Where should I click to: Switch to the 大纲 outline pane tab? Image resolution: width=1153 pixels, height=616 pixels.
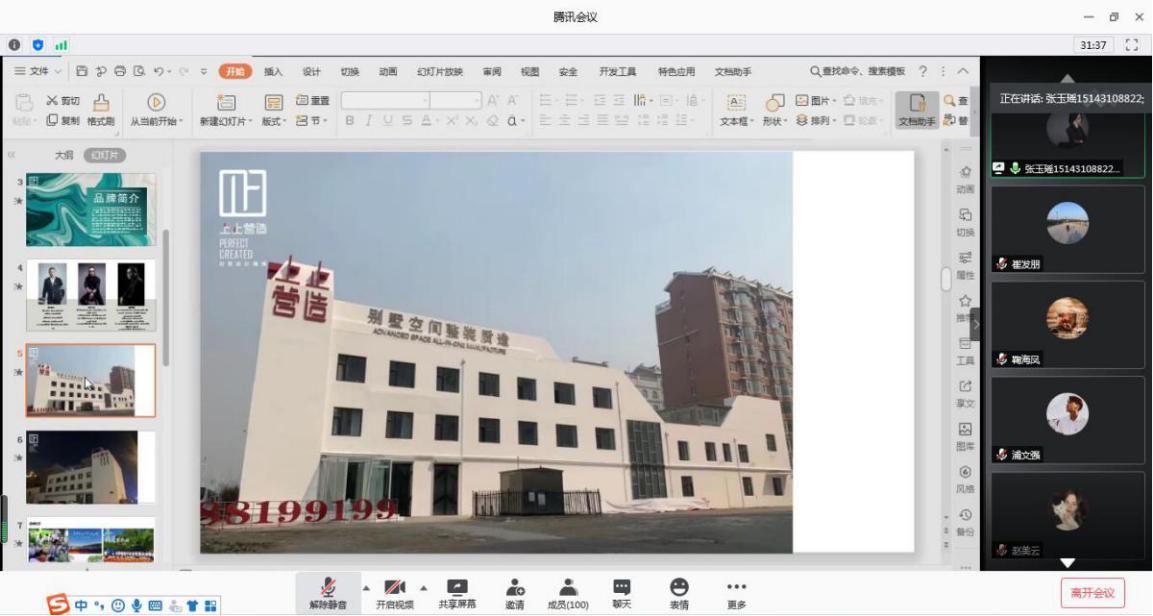(64, 155)
